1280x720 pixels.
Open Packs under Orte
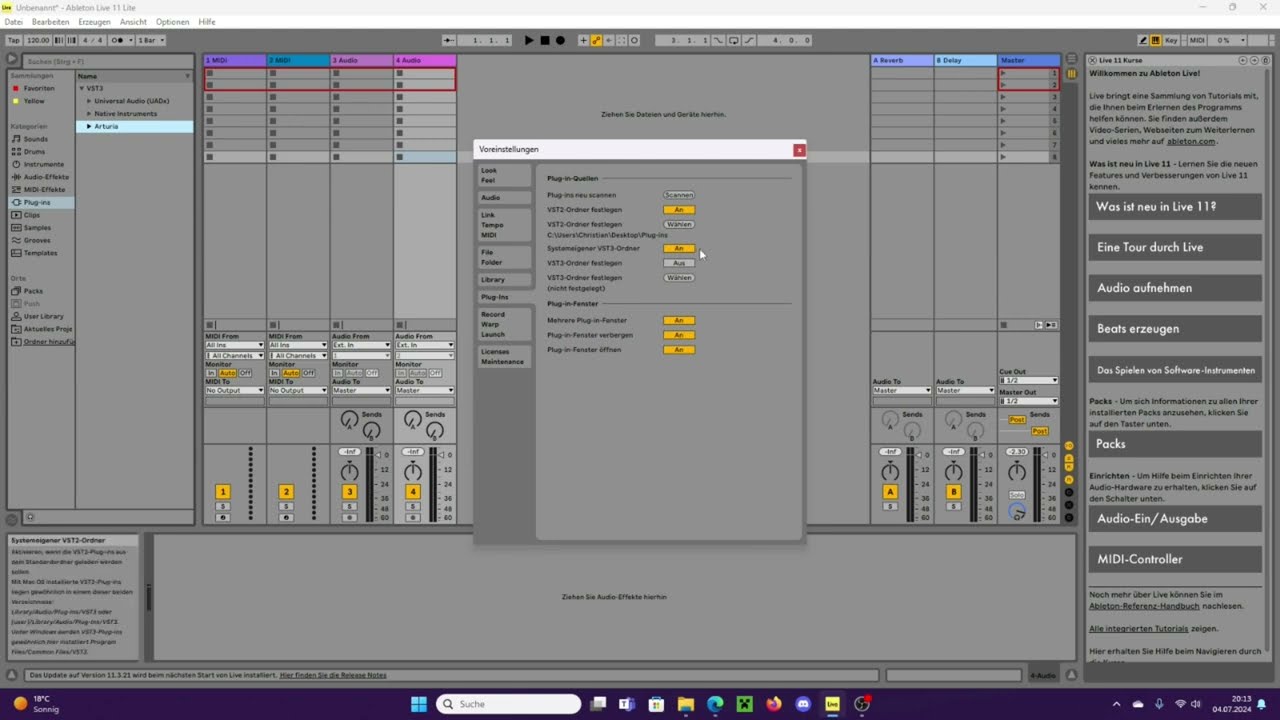click(x=33, y=291)
